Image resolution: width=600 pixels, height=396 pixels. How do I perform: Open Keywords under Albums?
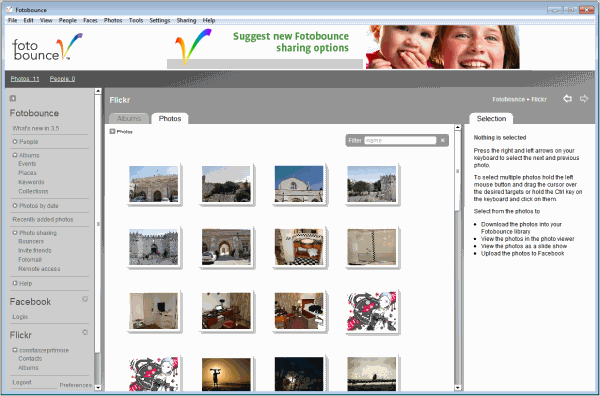(x=31, y=182)
